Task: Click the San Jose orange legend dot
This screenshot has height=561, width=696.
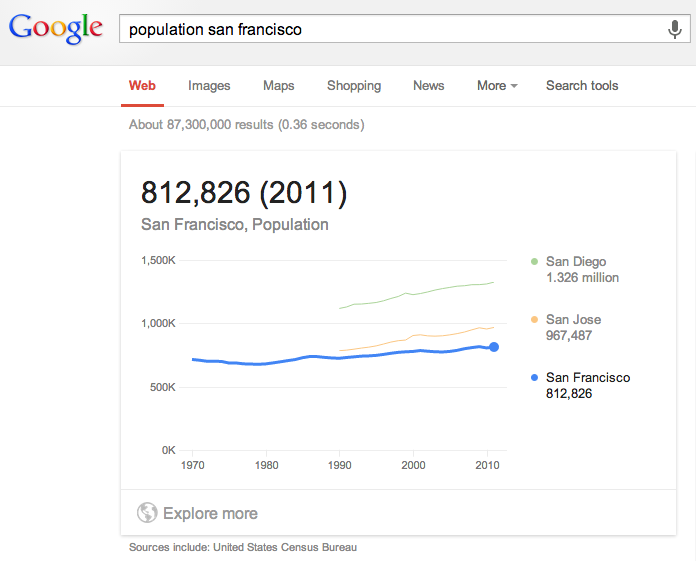Action: click(x=535, y=320)
